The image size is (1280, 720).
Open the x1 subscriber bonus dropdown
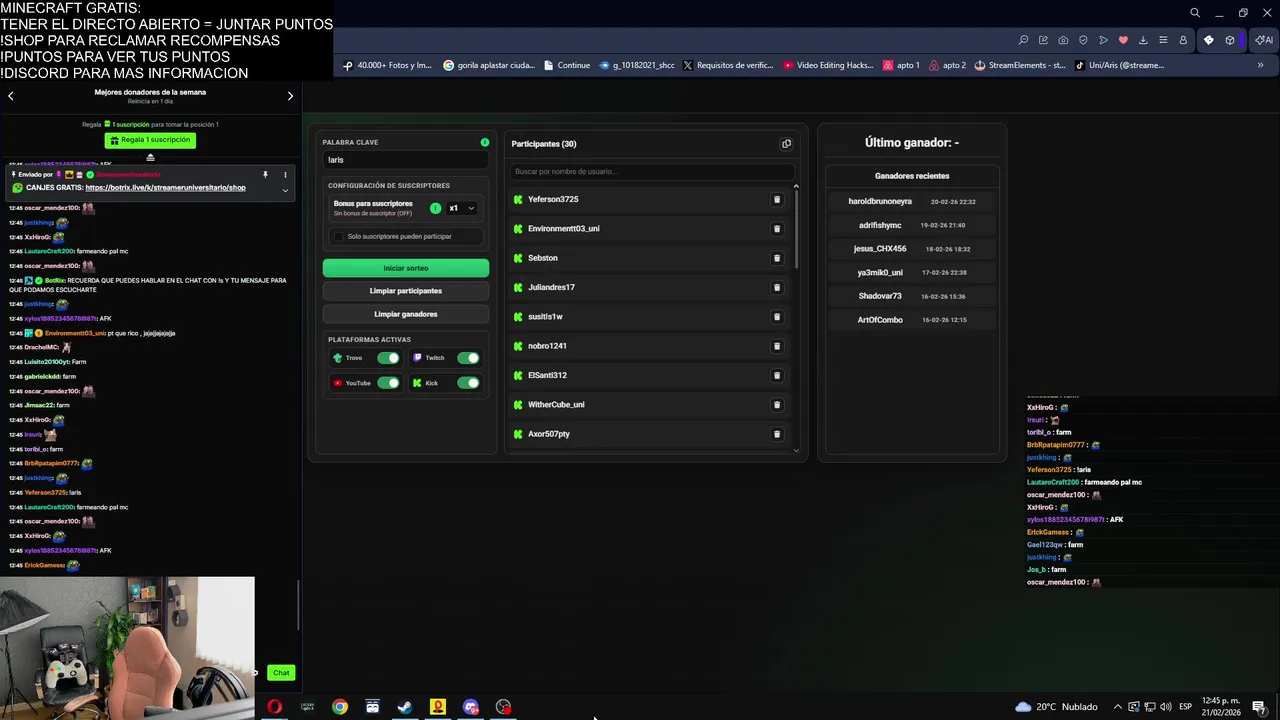[461, 208]
